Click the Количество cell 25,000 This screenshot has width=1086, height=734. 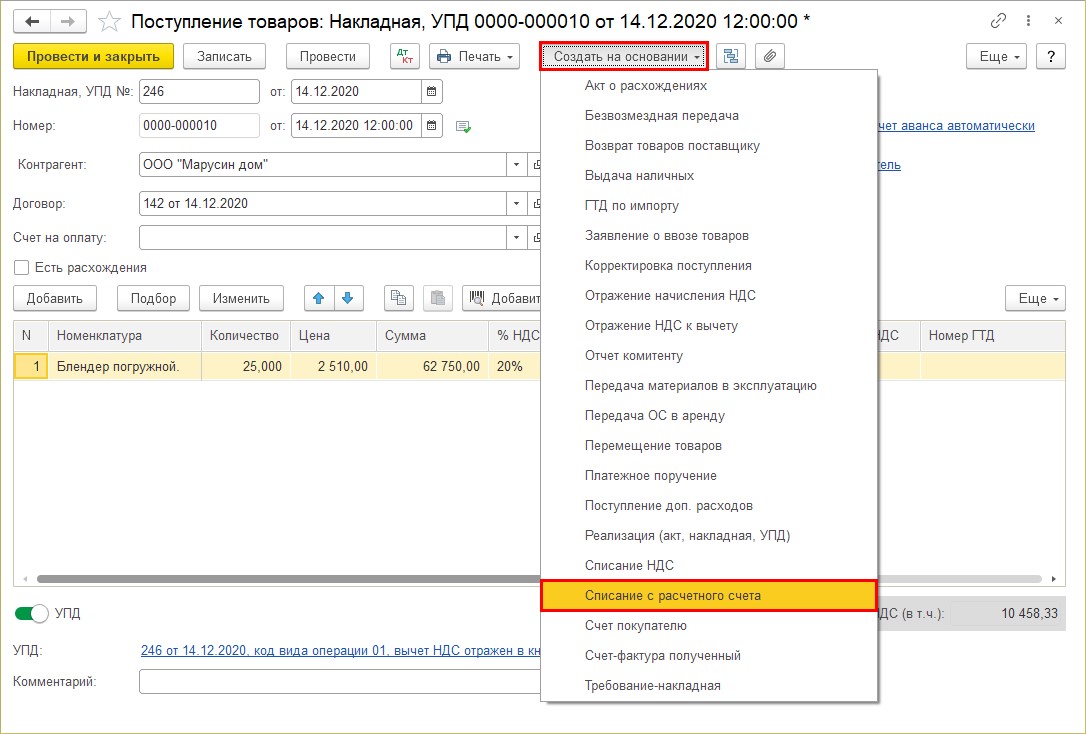[x=246, y=366]
